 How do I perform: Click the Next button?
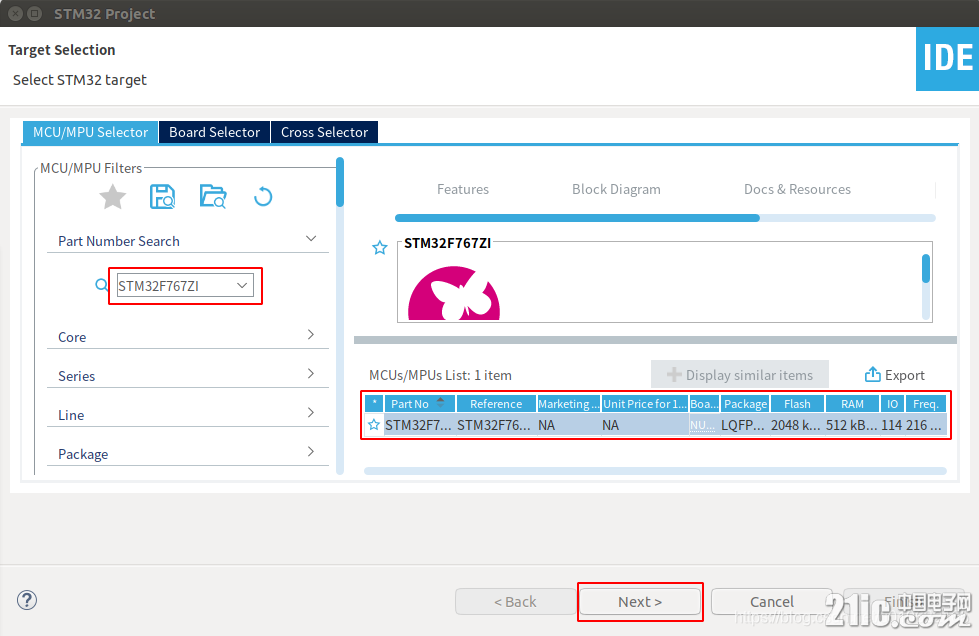(640, 602)
